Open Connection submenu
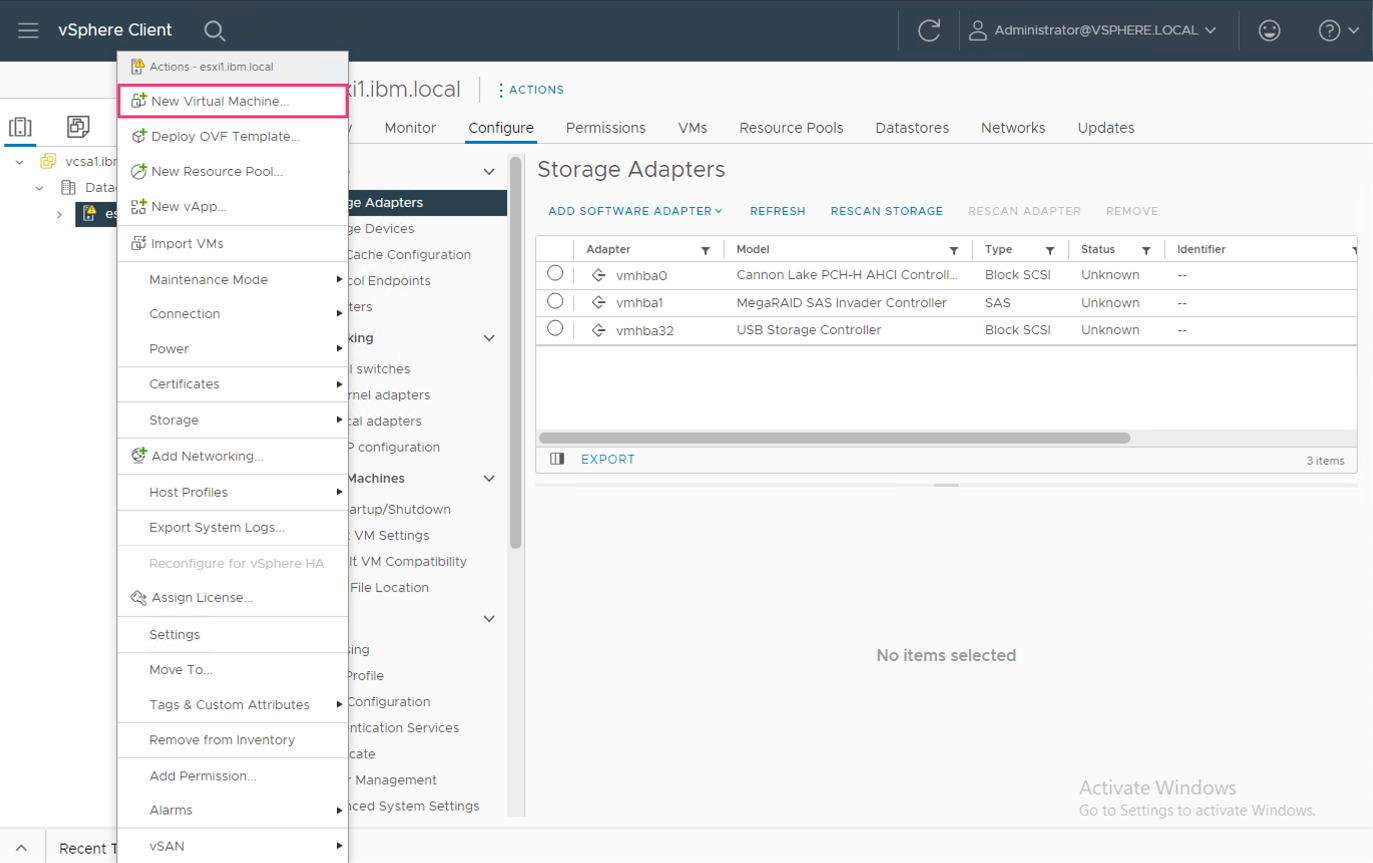Screen dimensions: 1373x863 pyautogui.click(x=233, y=313)
